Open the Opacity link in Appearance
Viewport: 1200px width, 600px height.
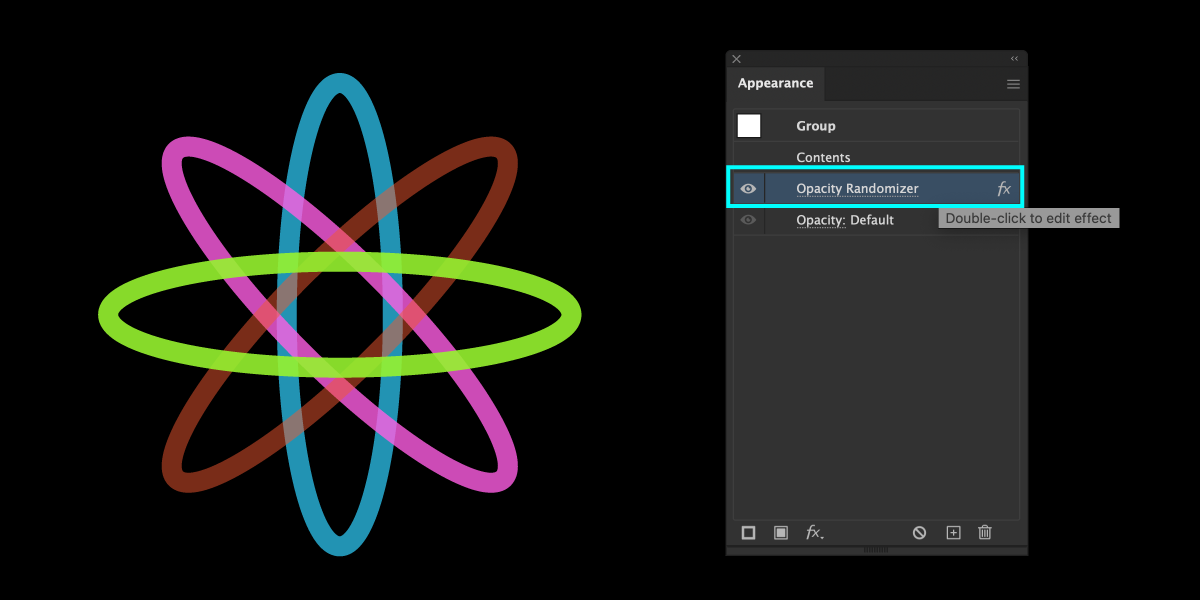point(820,220)
